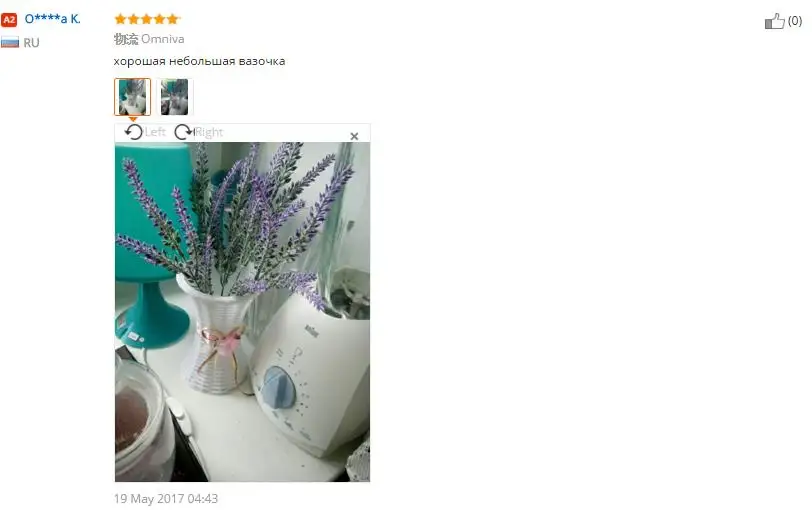Rotate the photo right with the arrow icon

pyautogui.click(x=183, y=132)
